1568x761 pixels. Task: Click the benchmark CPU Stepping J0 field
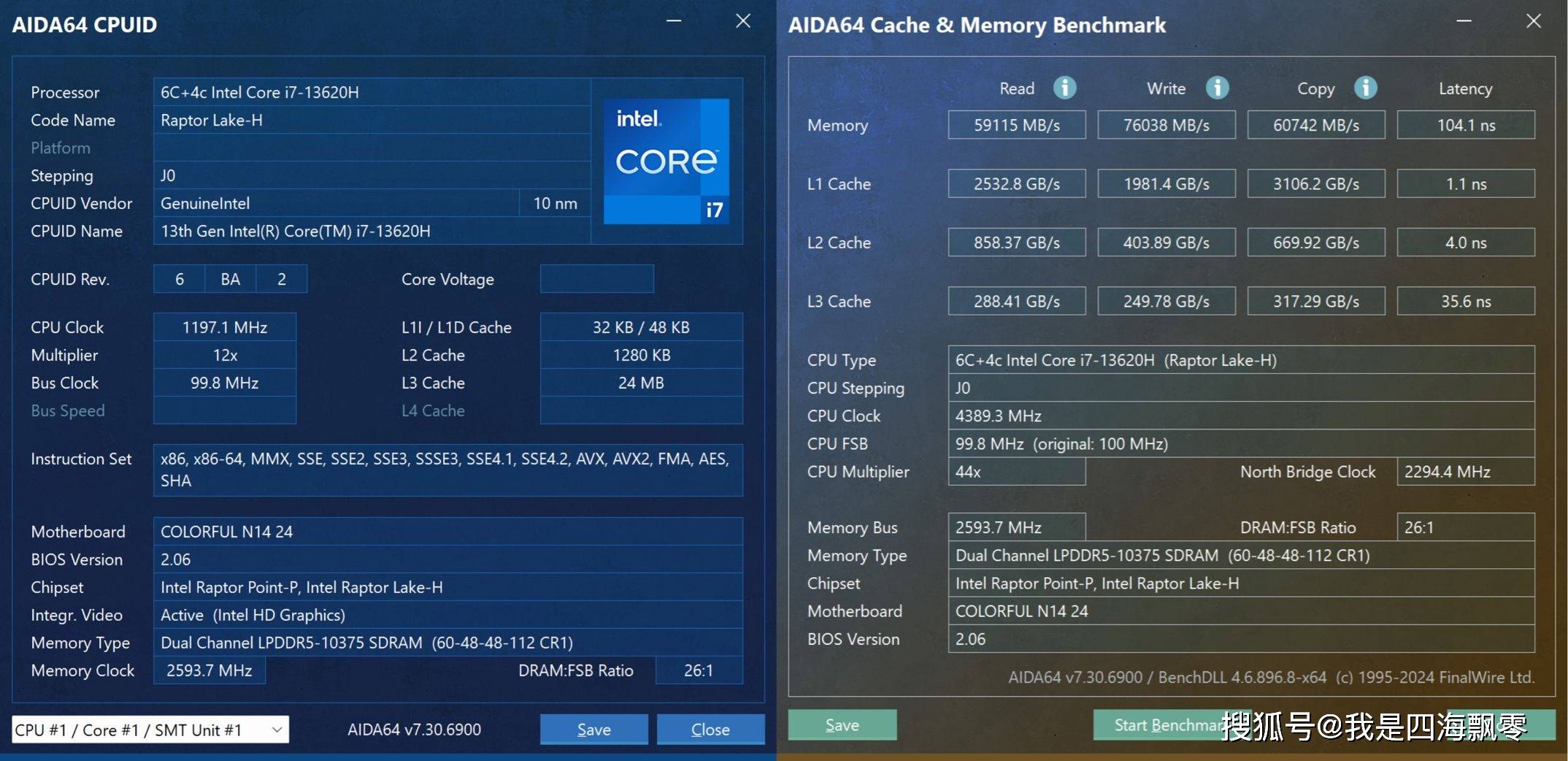coord(1241,388)
